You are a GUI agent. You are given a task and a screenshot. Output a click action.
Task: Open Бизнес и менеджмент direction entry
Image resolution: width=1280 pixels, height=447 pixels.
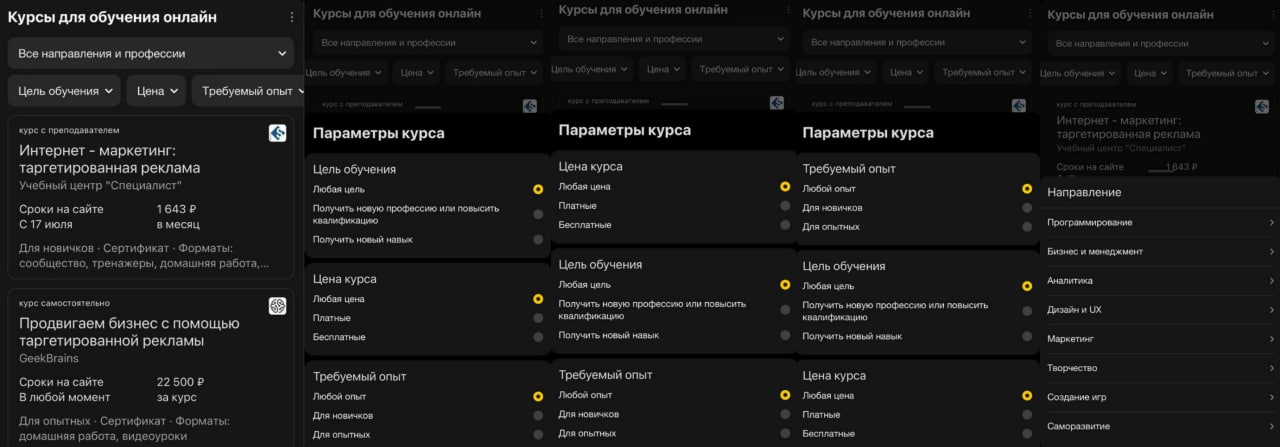coord(1095,252)
